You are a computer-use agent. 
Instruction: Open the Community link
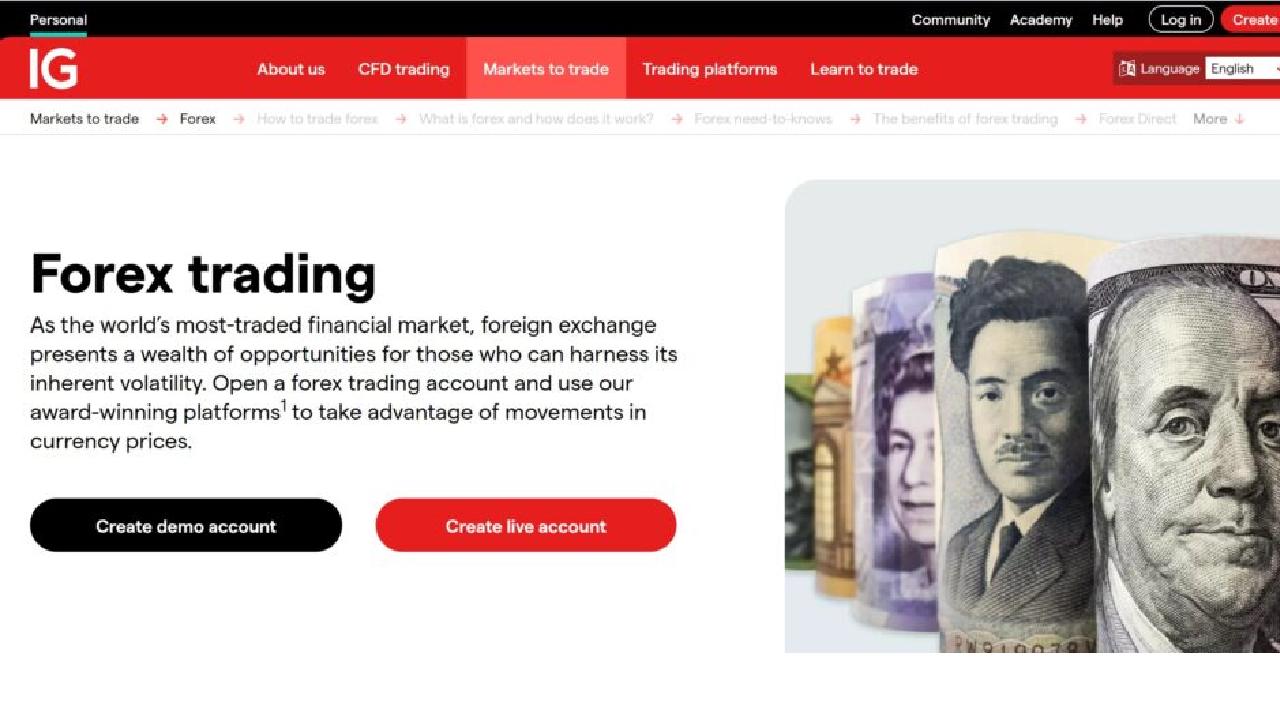[x=951, y=20]
